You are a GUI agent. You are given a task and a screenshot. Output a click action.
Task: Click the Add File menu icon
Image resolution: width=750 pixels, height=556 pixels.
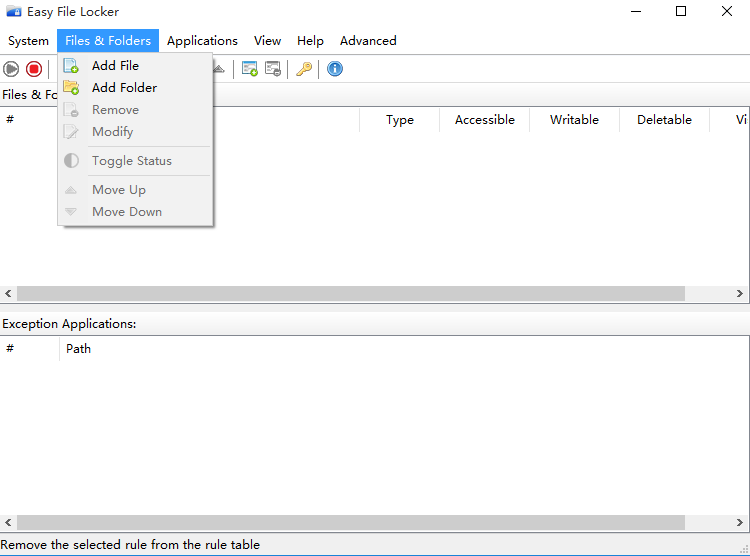71,66
